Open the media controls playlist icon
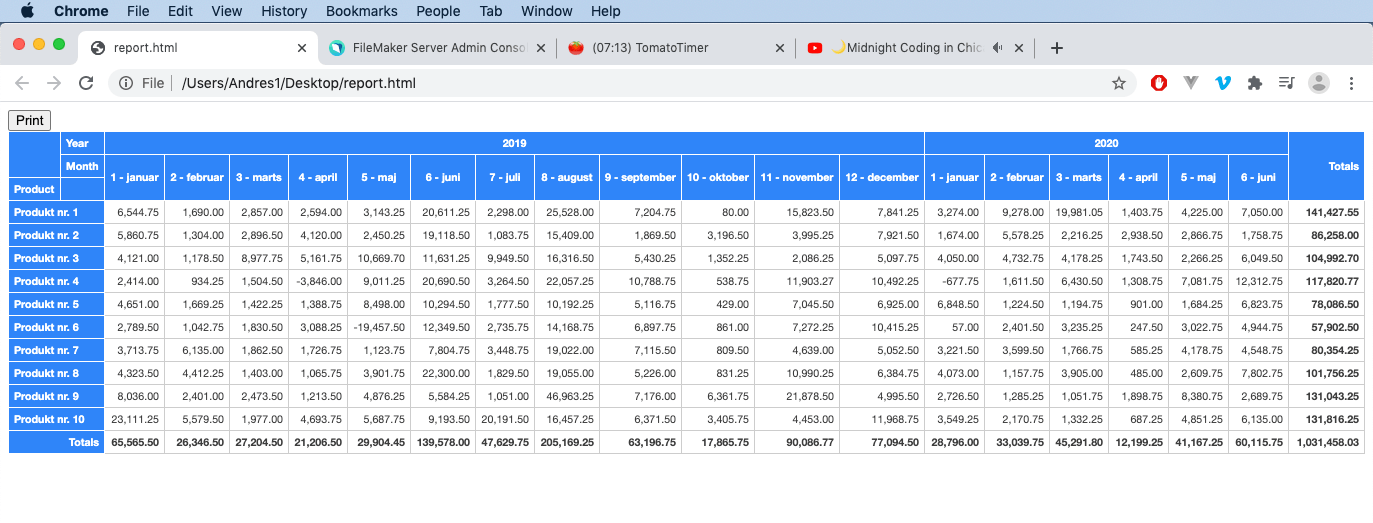Viewport: 1373px width, 523px height. tap(1287, 83)
